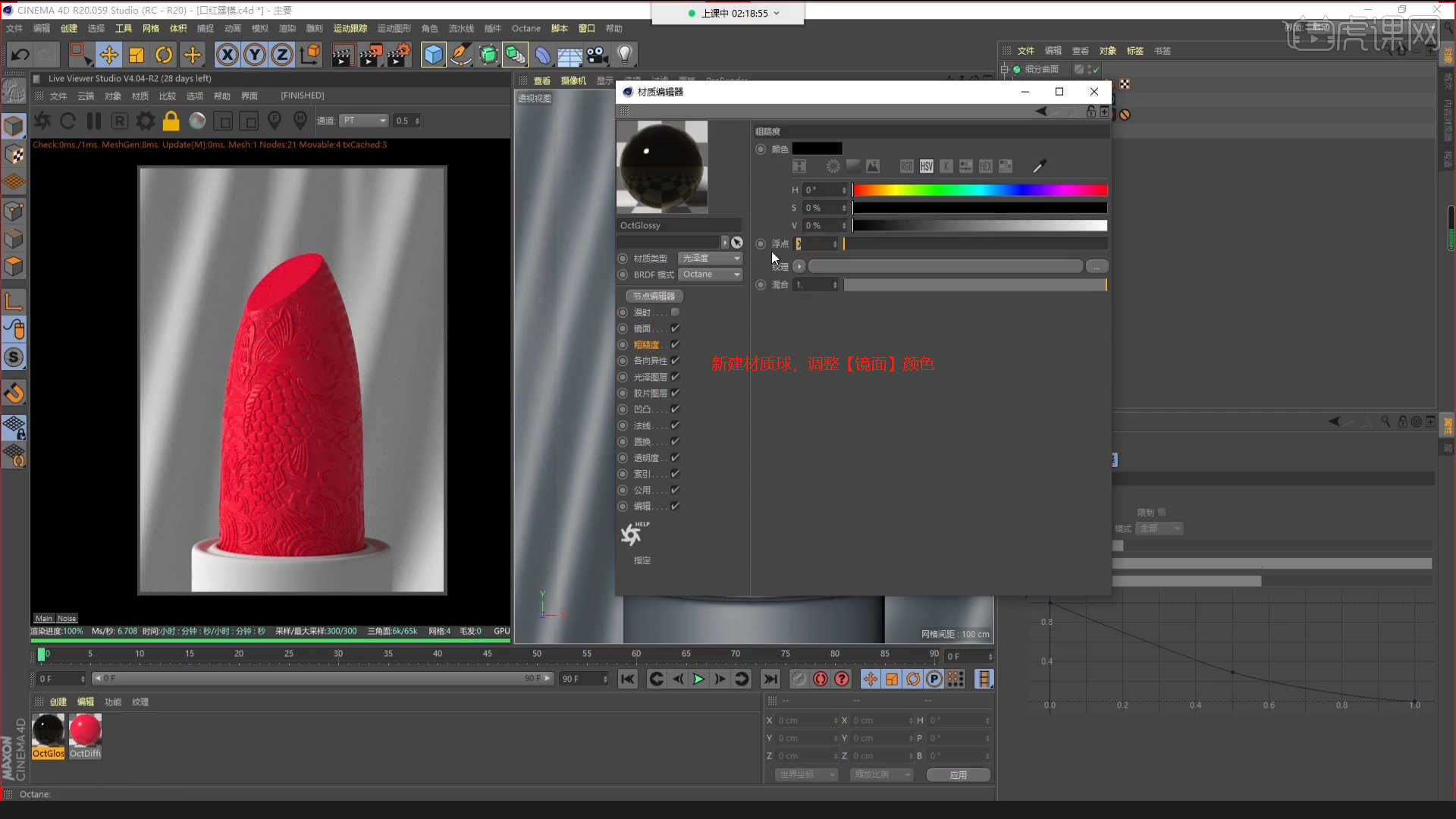The image size is (1456, 819).
Task: Click arrow next to material name field
Action: pos(724,243)
